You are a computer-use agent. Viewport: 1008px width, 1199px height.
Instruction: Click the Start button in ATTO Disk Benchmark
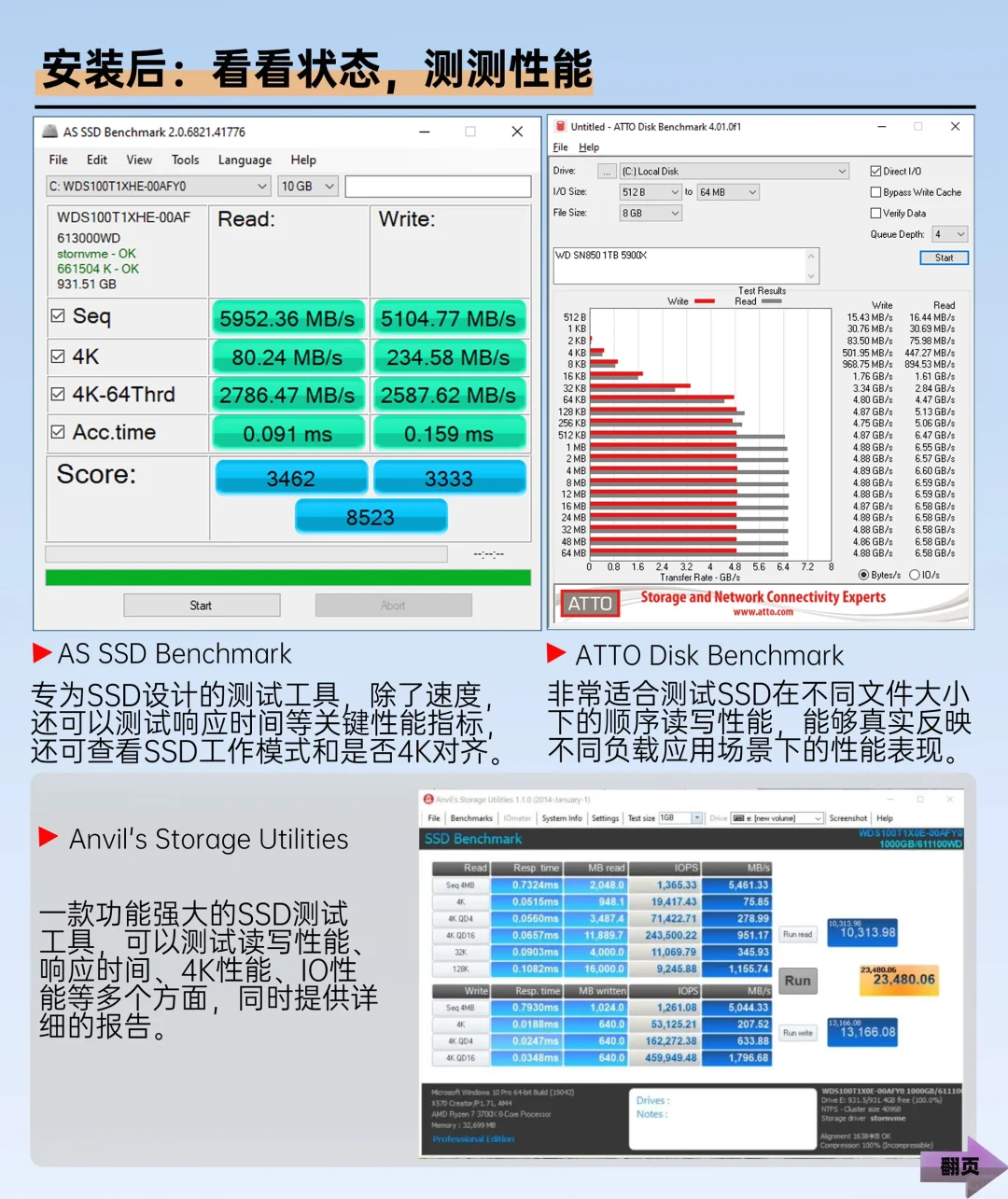pyautogui.click(x=945, y=258)
